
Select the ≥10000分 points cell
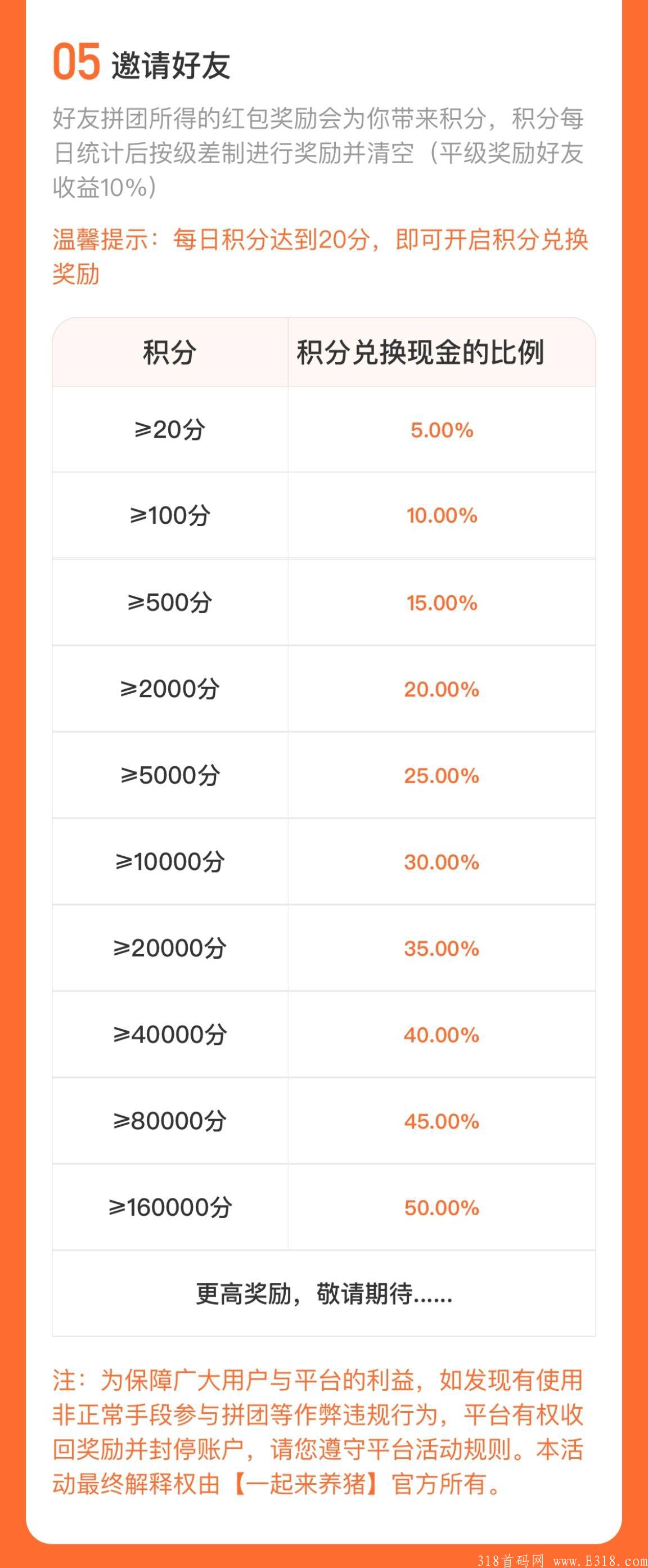coord(170,862)
